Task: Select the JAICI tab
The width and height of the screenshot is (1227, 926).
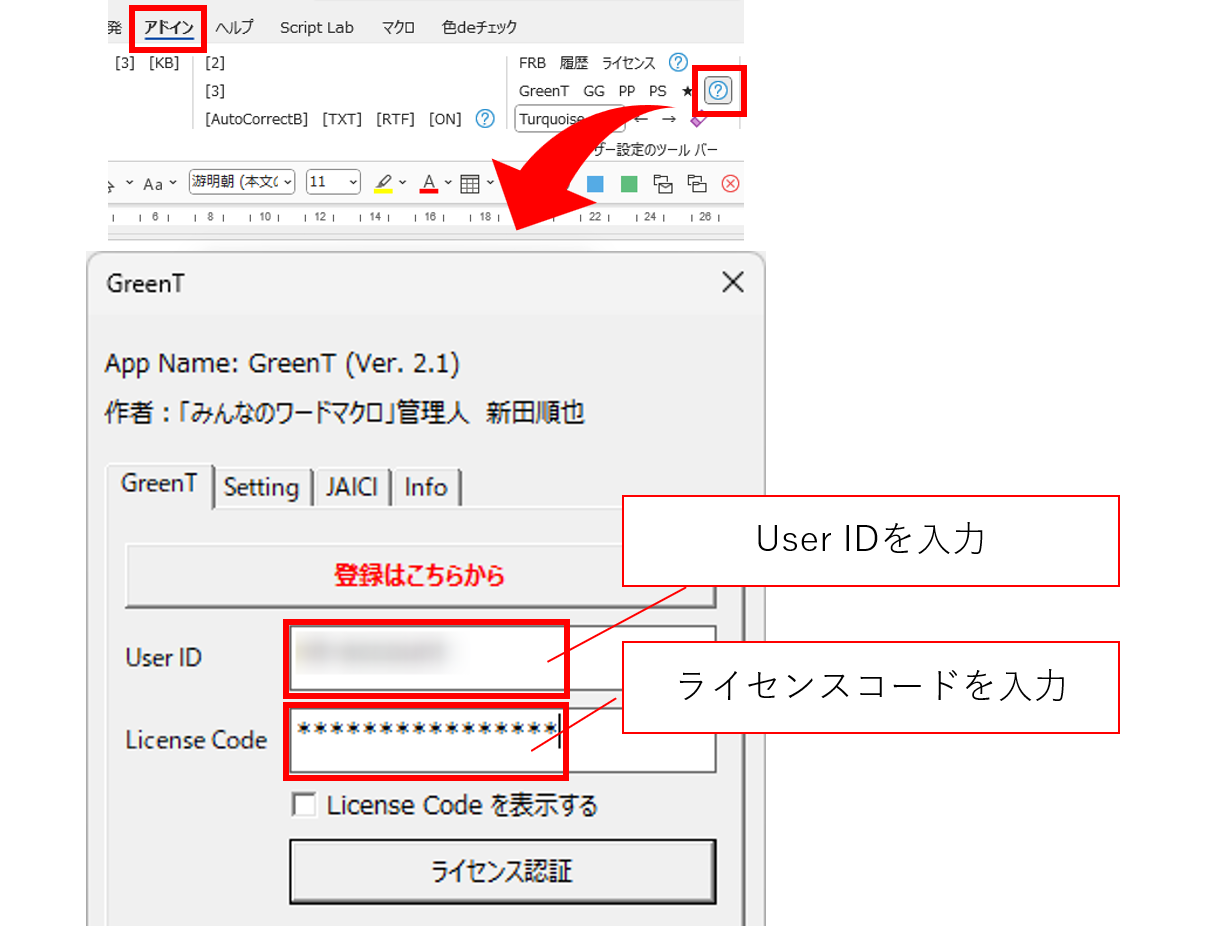Action: [x=351, y=487]
